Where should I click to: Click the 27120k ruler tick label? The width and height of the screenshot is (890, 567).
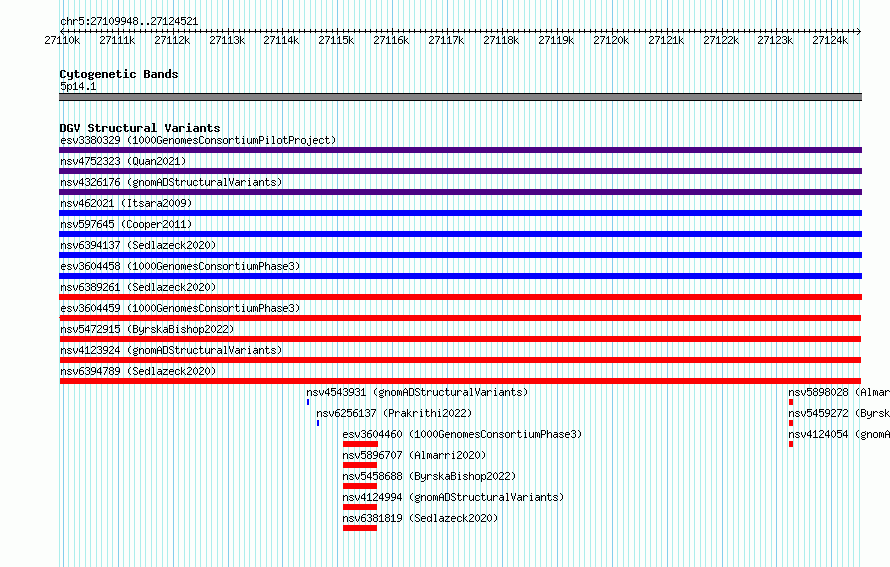(611, 40)
